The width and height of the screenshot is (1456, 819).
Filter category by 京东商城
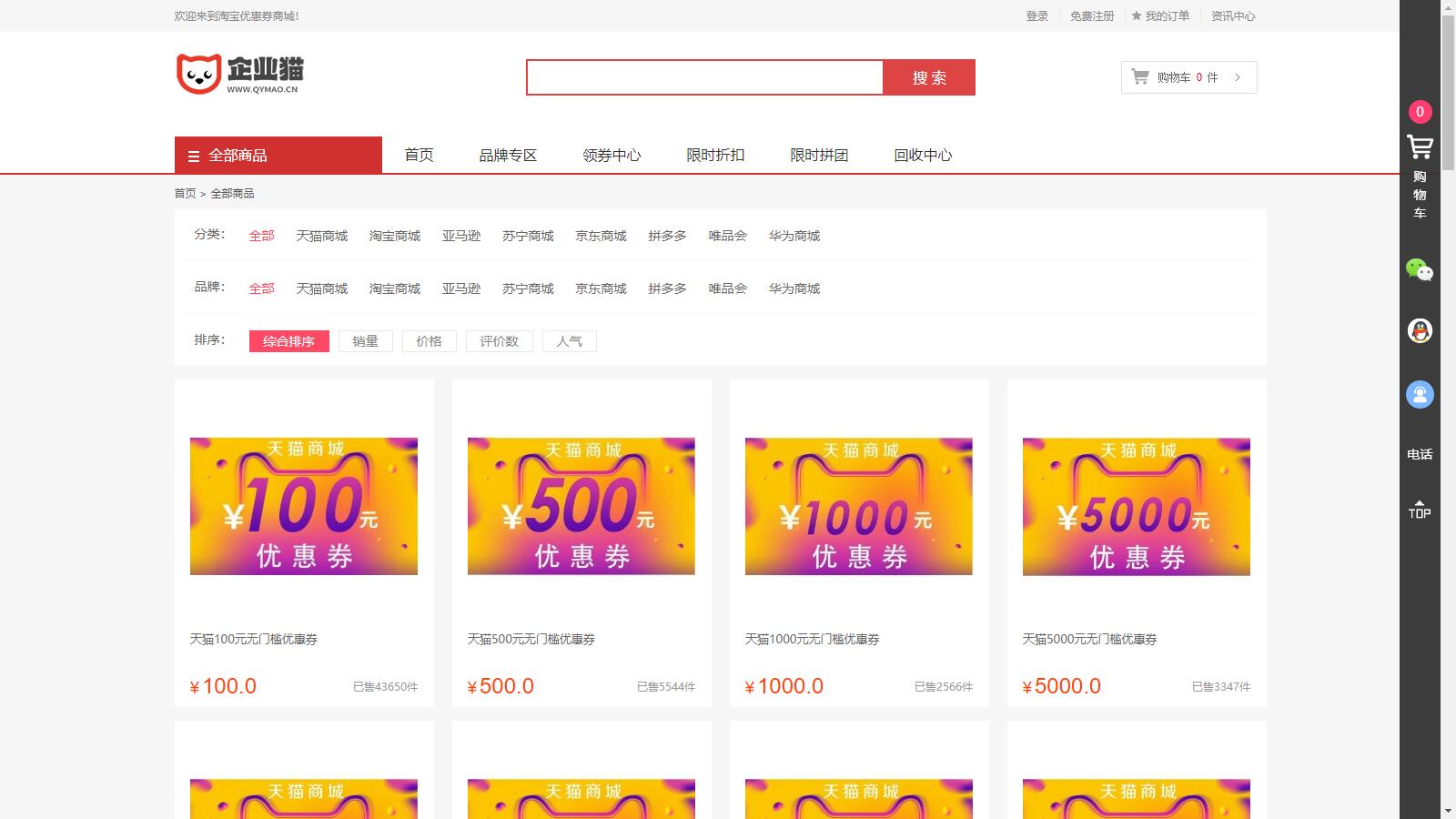click(x=601, y=236)
